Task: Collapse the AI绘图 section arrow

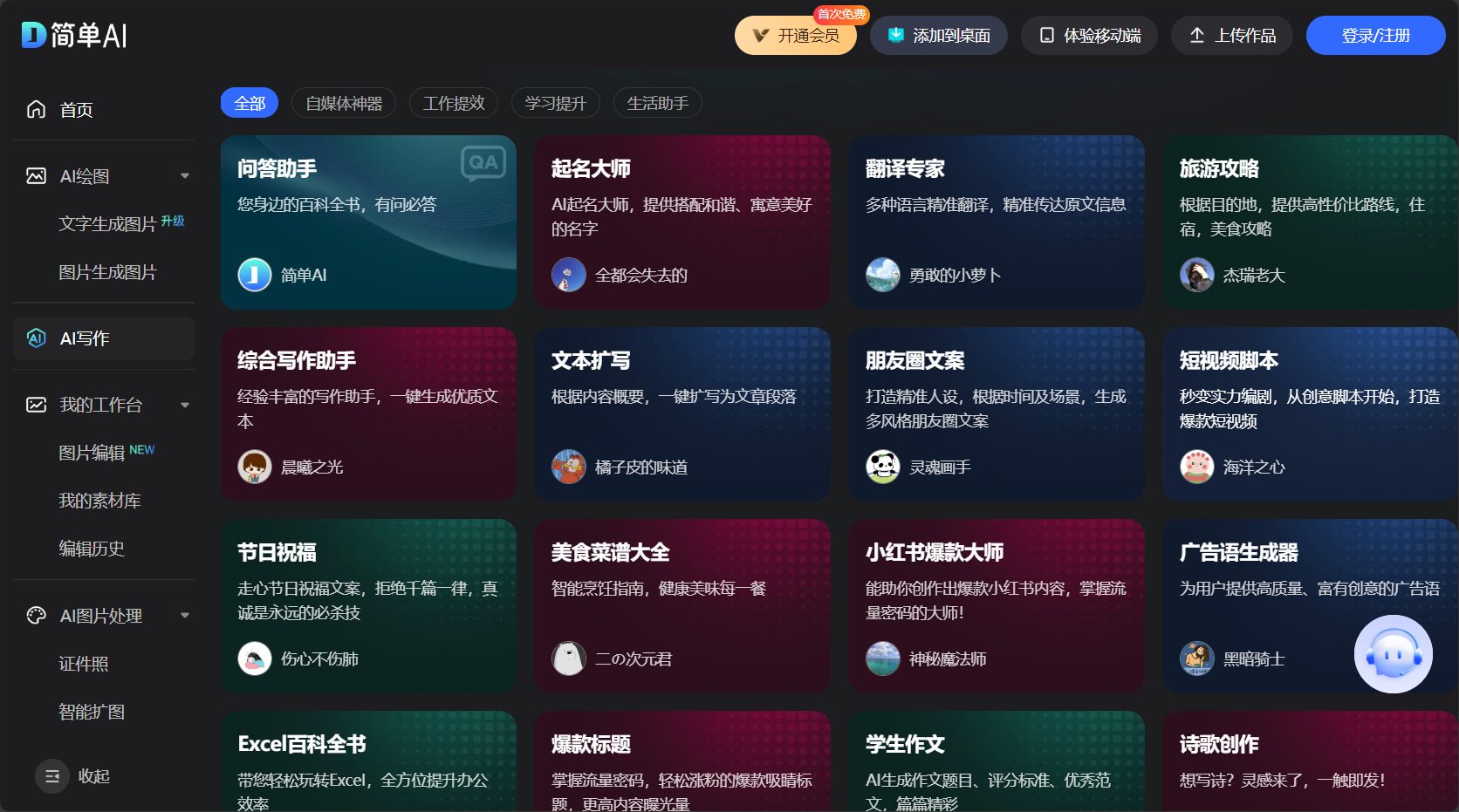Action: pyautogui.click(x=185, y=176)
